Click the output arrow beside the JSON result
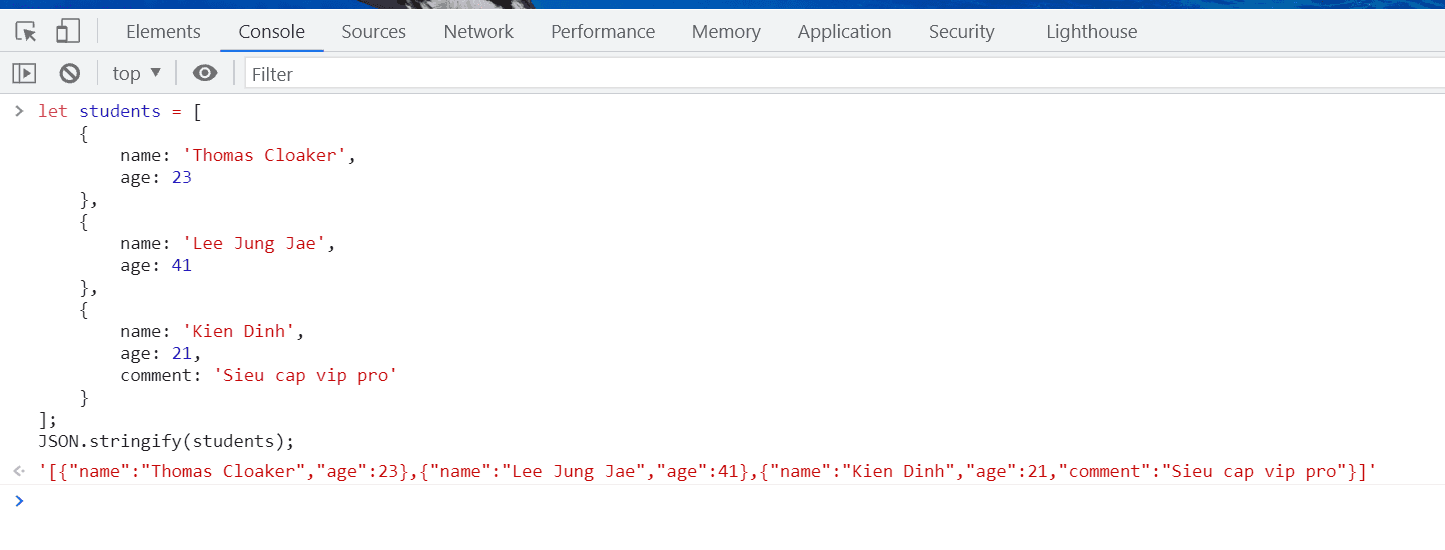Screen dimensions: 1445x550 tap(18, 471)
